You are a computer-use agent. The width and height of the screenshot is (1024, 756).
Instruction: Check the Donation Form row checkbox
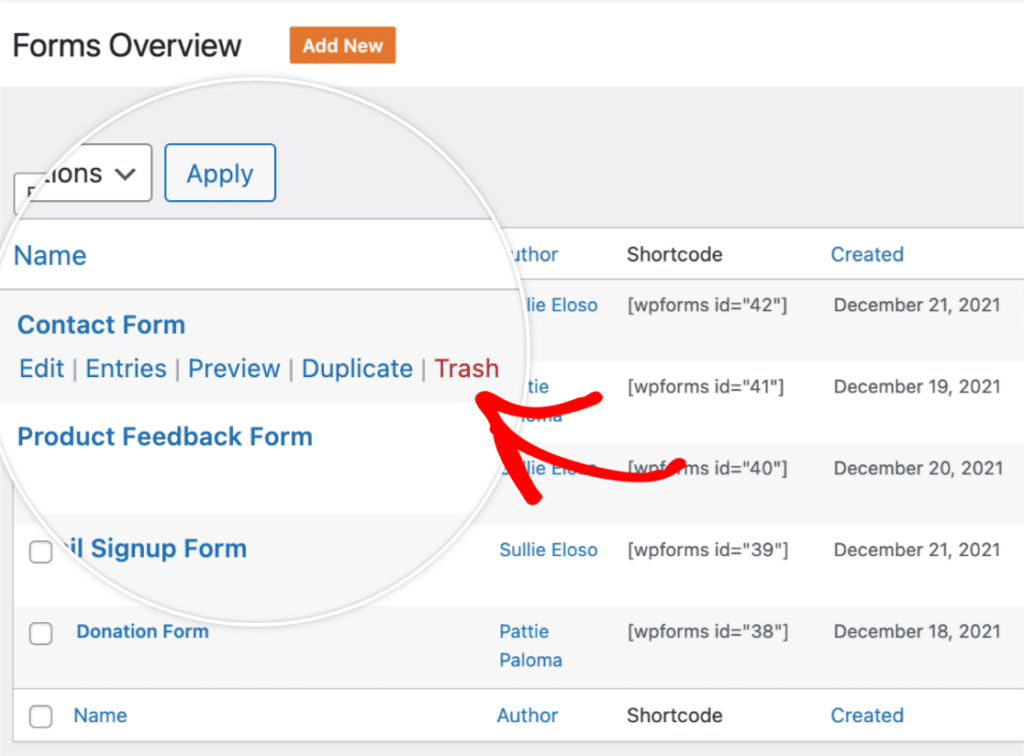tap(41, 633)
